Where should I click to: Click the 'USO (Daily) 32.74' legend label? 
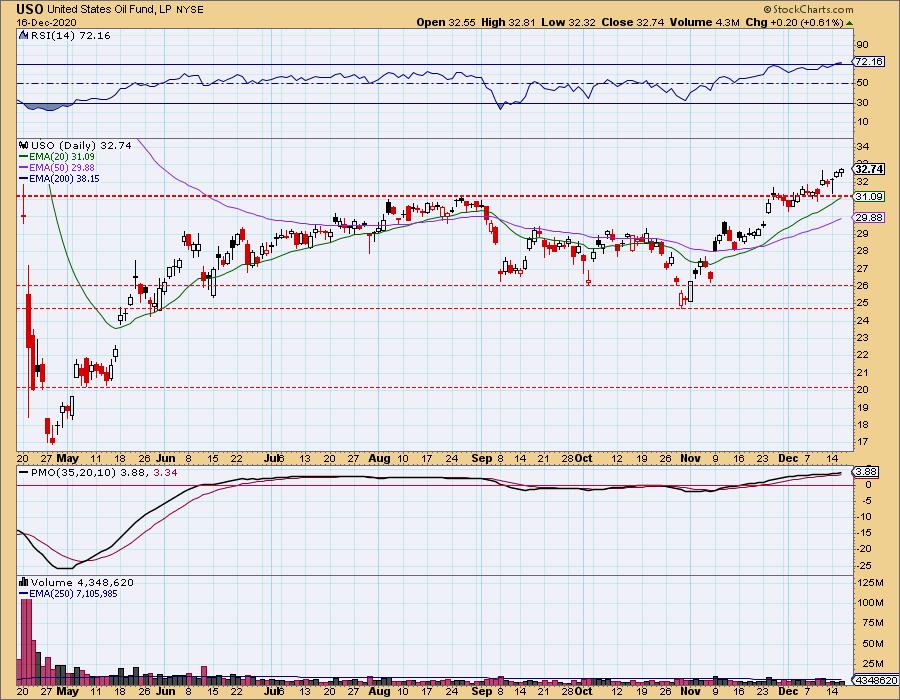click(81, 145)
